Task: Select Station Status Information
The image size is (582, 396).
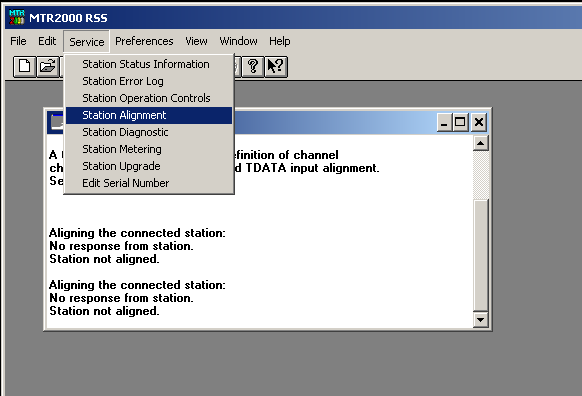Action: click(149, 64)
